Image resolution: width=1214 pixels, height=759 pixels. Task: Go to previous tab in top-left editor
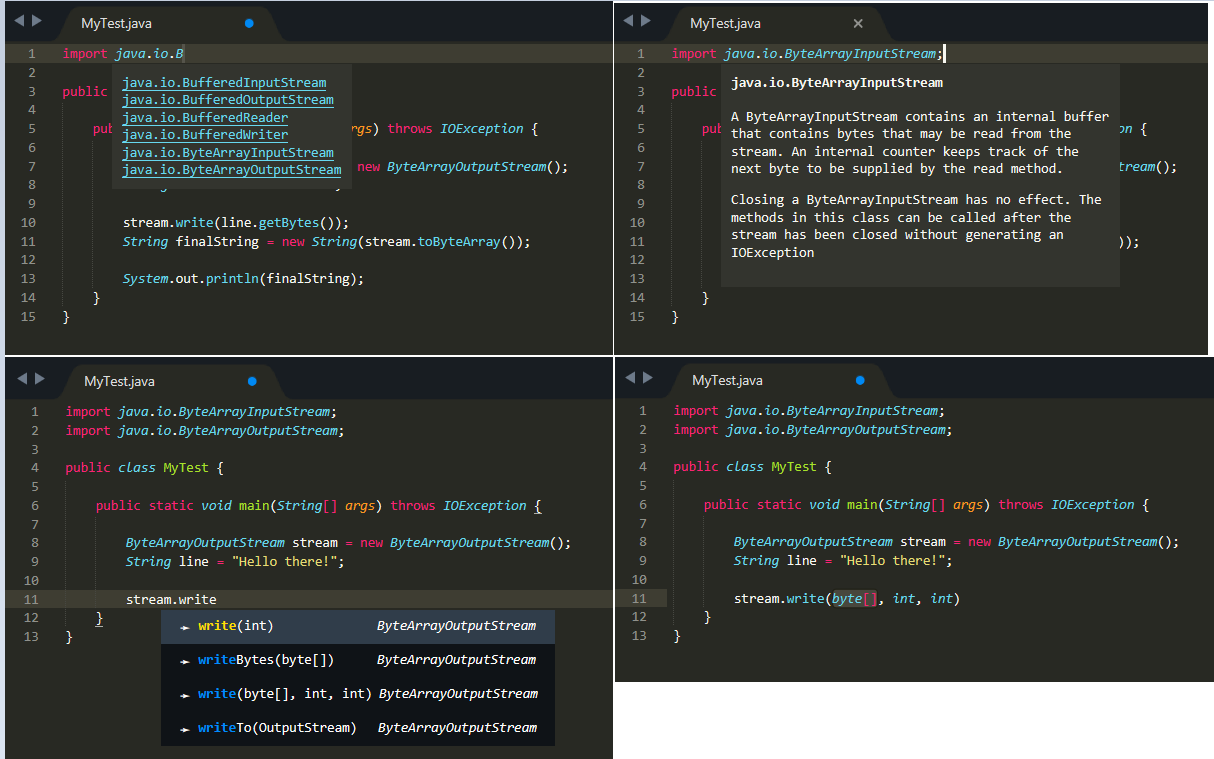coord(20,21)
